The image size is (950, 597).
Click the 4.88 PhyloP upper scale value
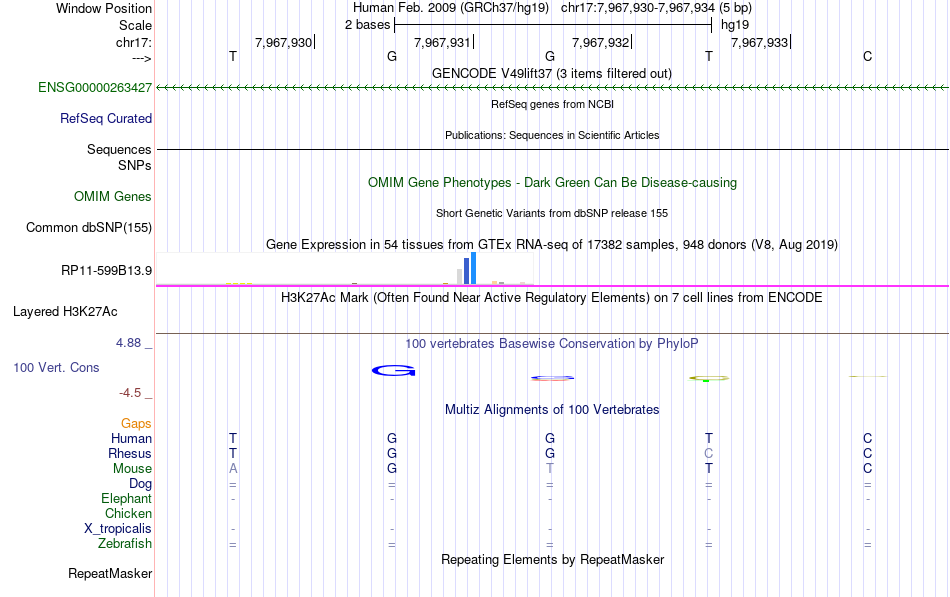click(128, 344)
